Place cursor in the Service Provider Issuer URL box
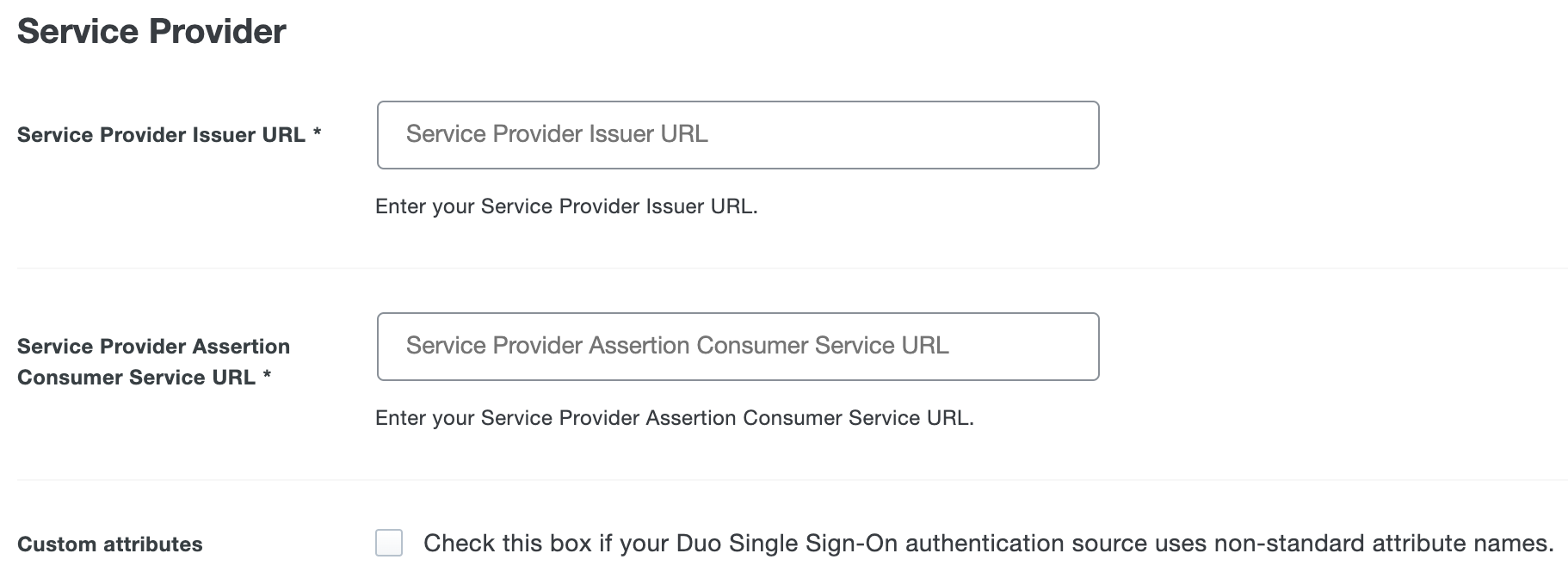Image resolution: width=1568 pixels, height=578 pixels. coord(740,135)
